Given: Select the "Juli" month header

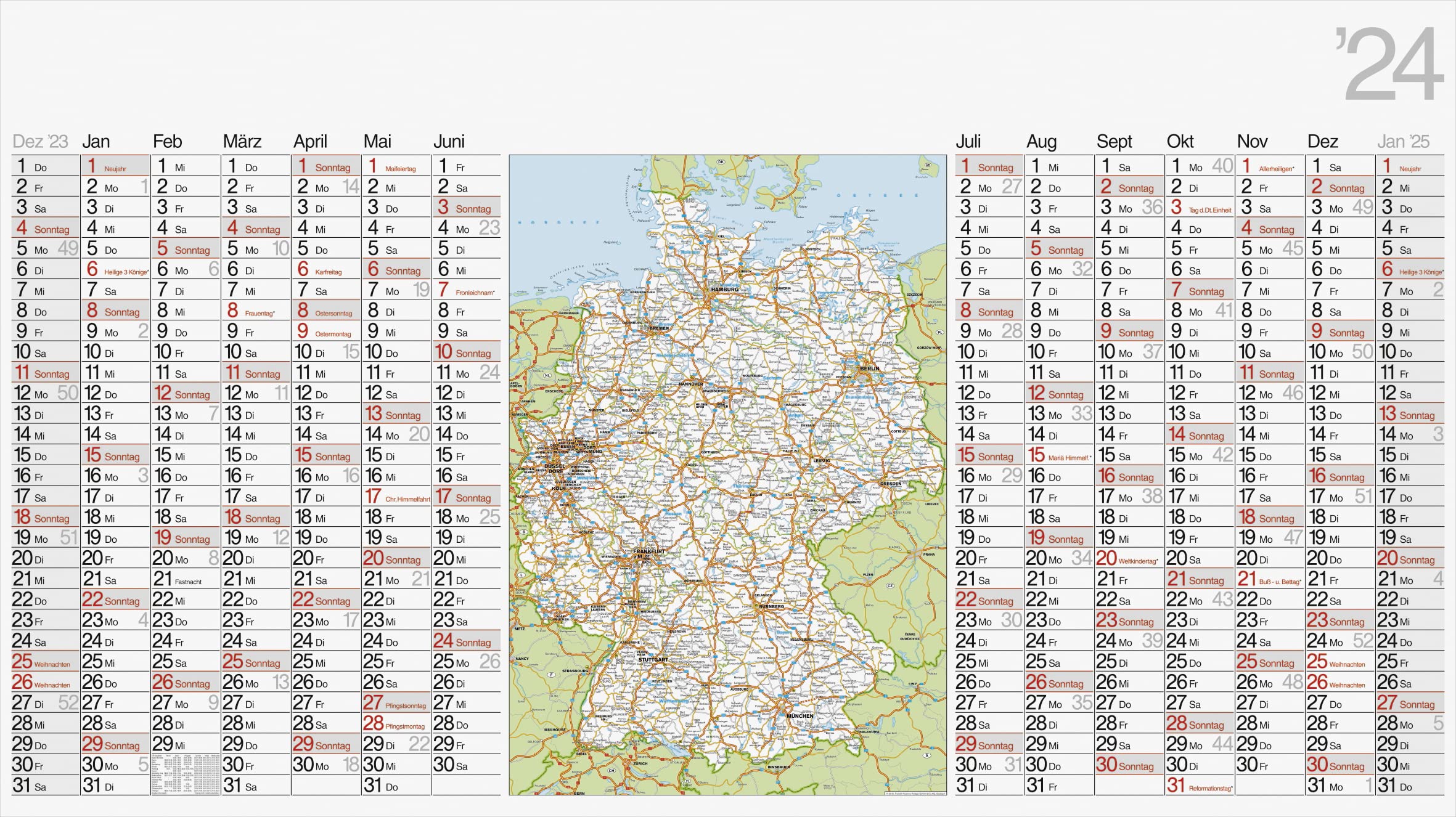Looking at the screenshot, I should point(968,142).
